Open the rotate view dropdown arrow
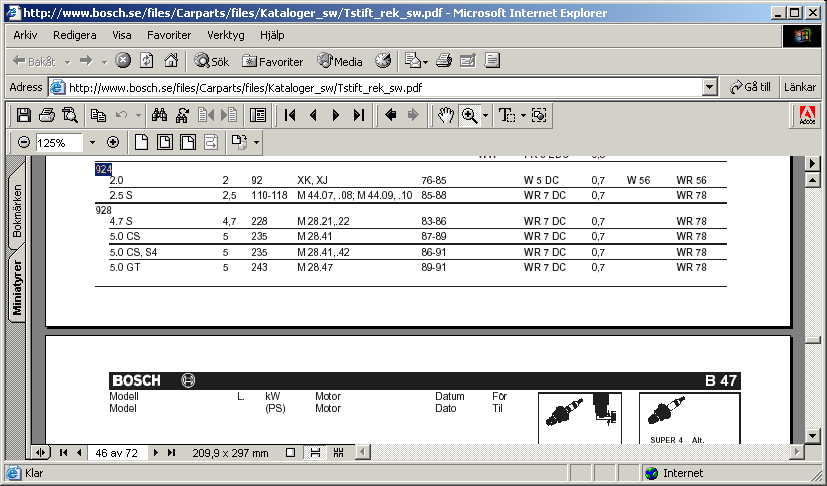827x486 pixels. point(256,142)
